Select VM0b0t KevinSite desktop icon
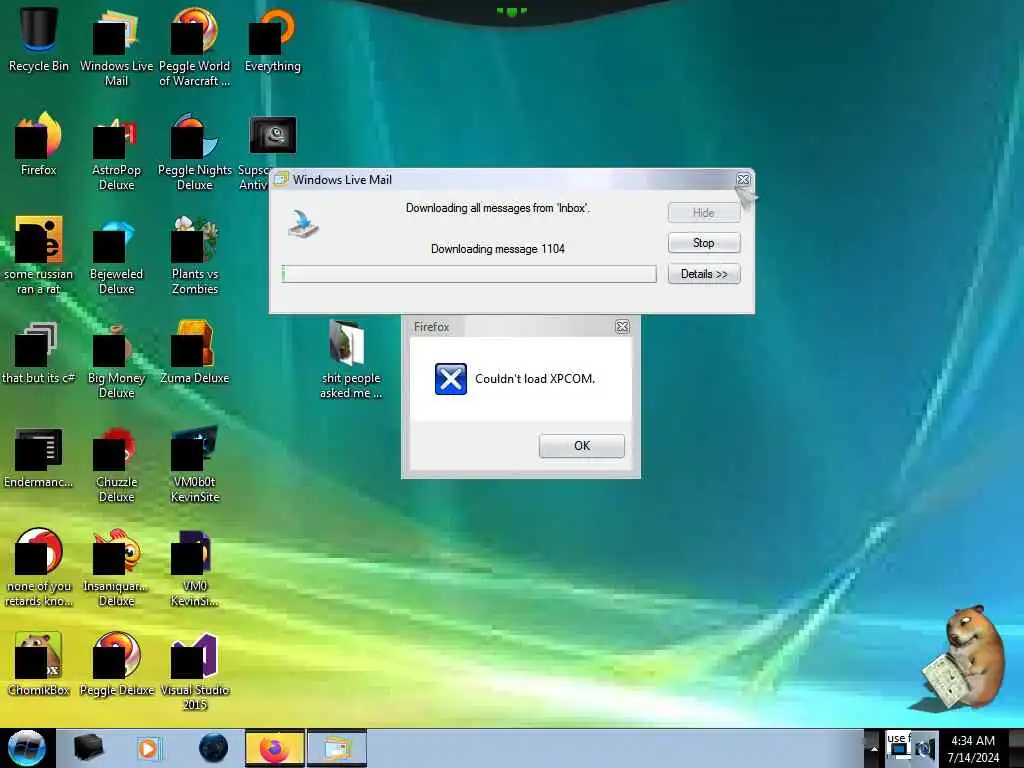Image resolution: width=1024 pixels, height=768 pixels. (x=195, y=464)
